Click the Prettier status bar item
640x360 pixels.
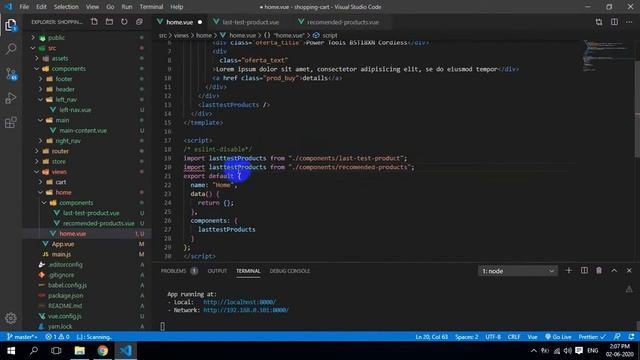coord(592,337)
